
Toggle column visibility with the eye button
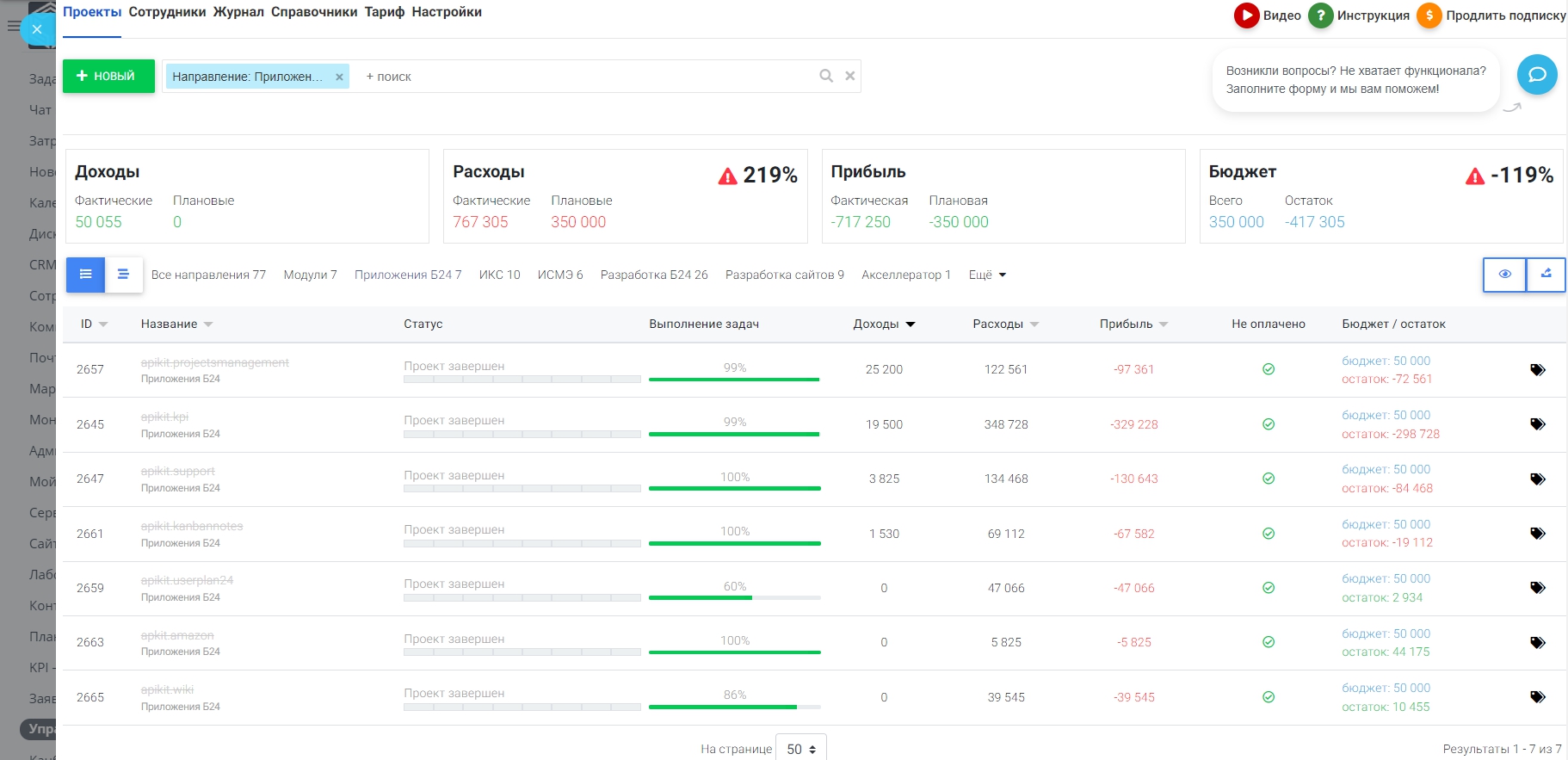1504,275
